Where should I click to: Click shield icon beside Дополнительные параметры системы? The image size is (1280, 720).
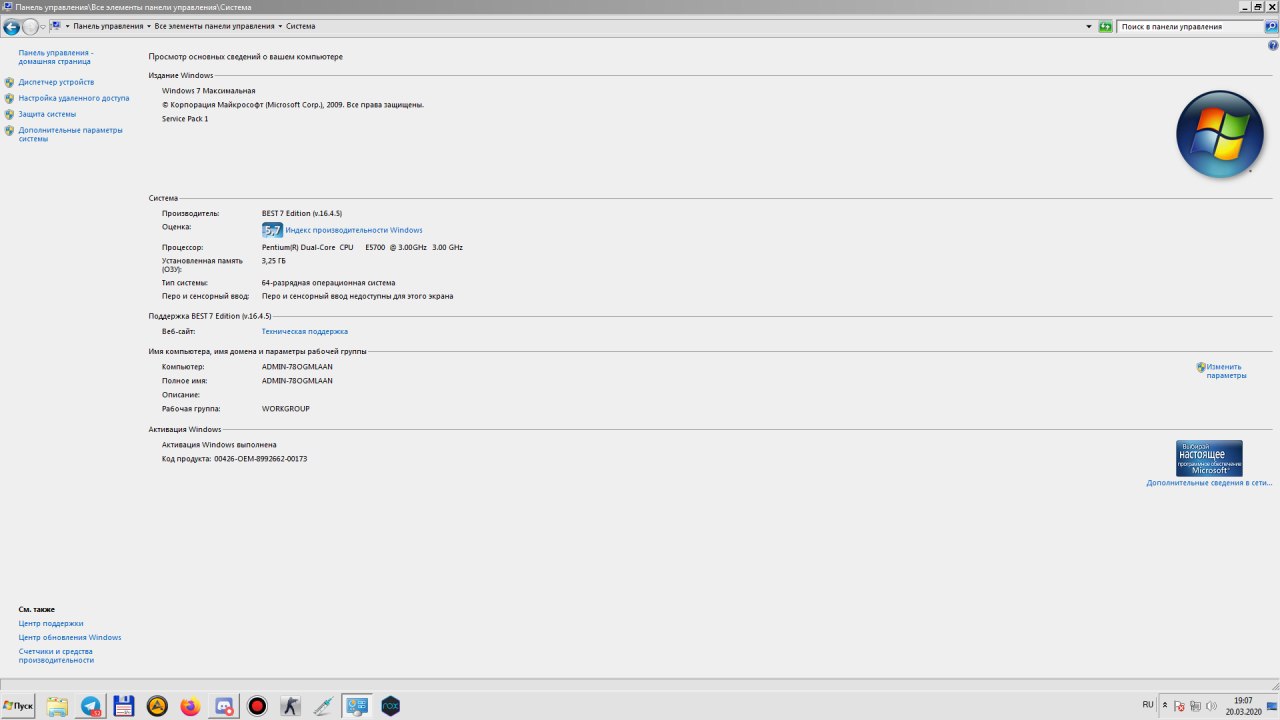(9, 130)
